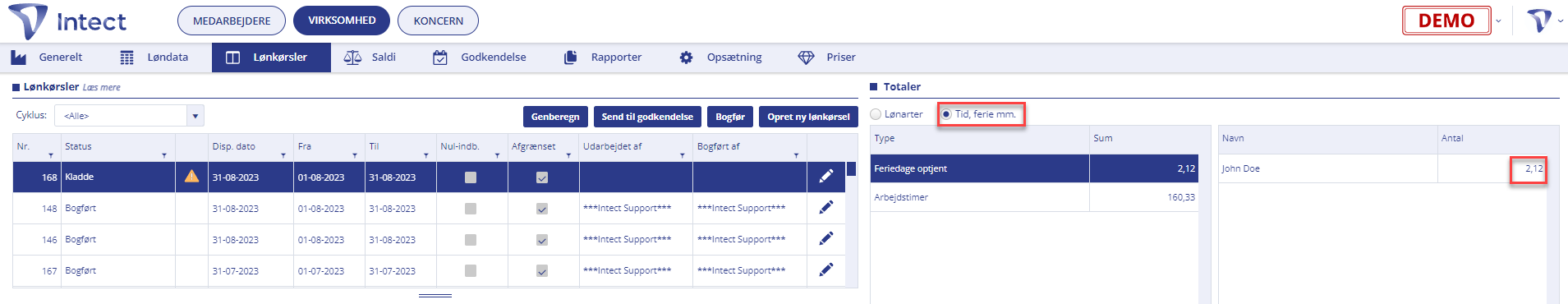Screen dimensions: 1568x304
Task: Select the Lønarter radio button
Action: click(876, 114)
